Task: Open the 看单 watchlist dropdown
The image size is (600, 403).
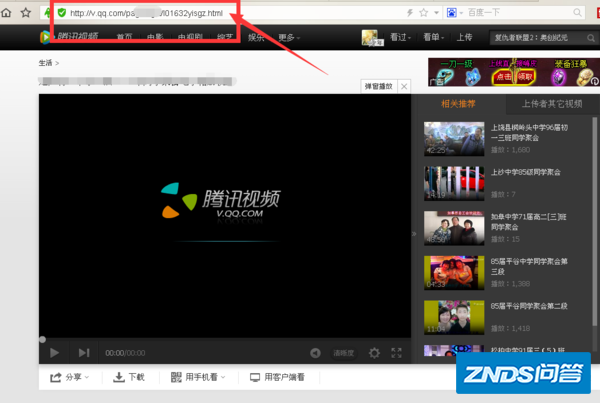Action: pos(434,37)
